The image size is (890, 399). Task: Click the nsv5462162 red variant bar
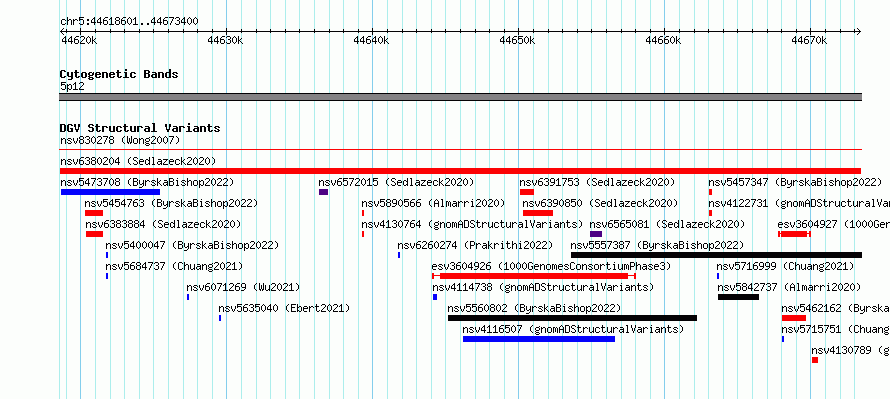(794, 318)
